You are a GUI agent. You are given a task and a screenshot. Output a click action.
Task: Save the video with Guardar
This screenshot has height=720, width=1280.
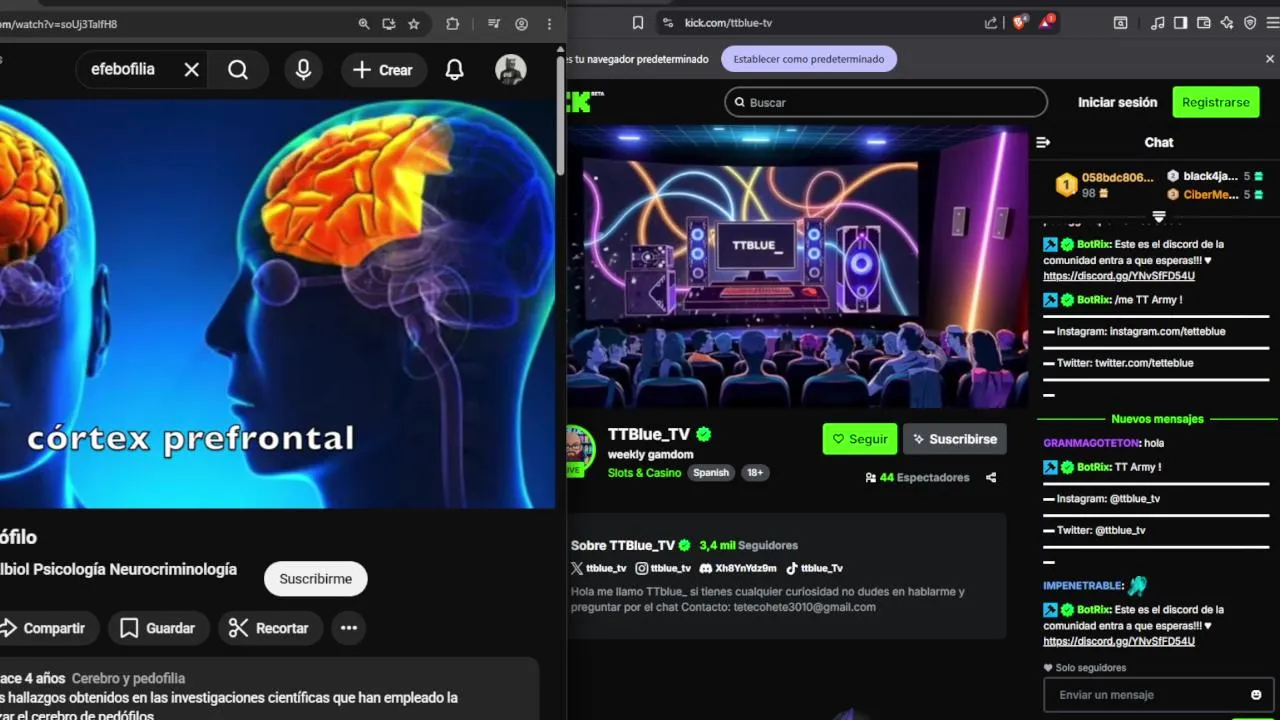(158, 628)
